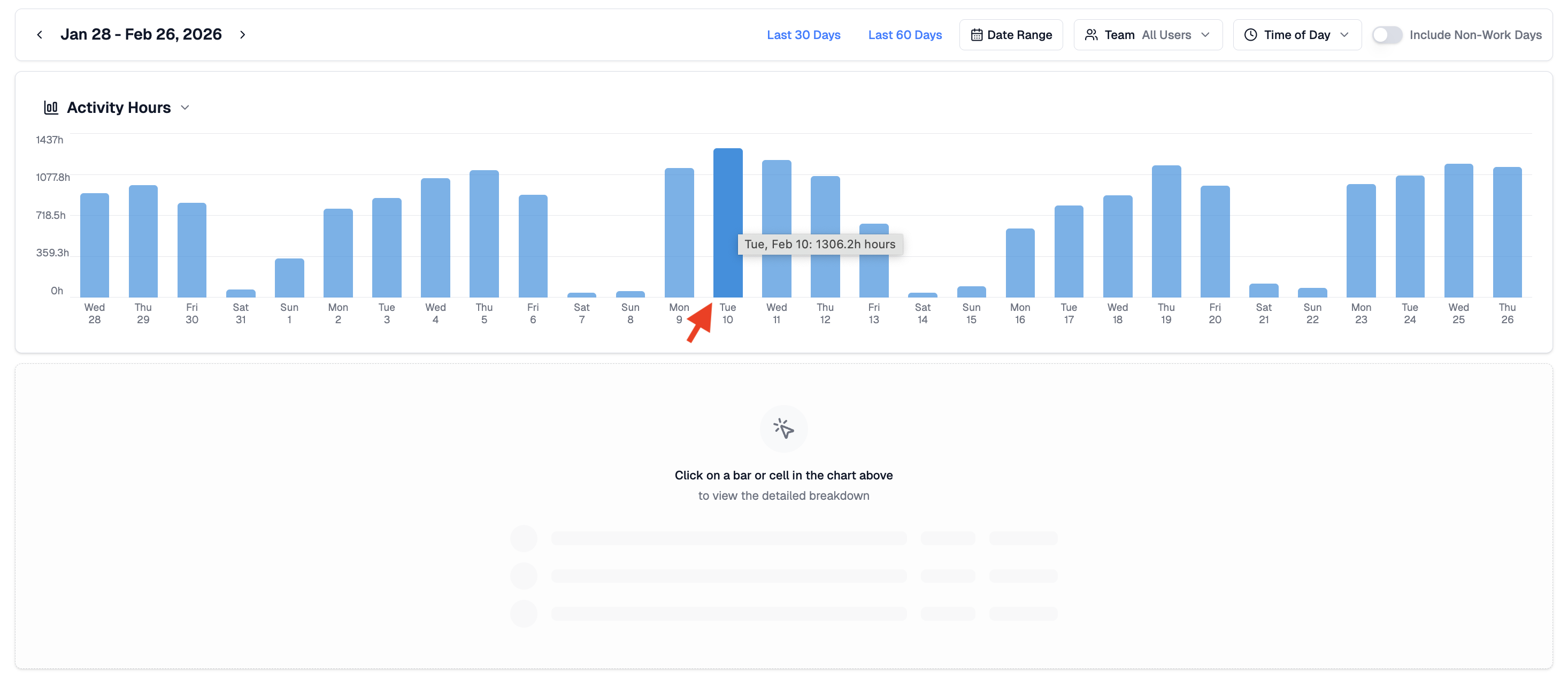Open the Team All Users dropdown
The height and width of the screenshot is (686, 1568).
[1148, 35]
